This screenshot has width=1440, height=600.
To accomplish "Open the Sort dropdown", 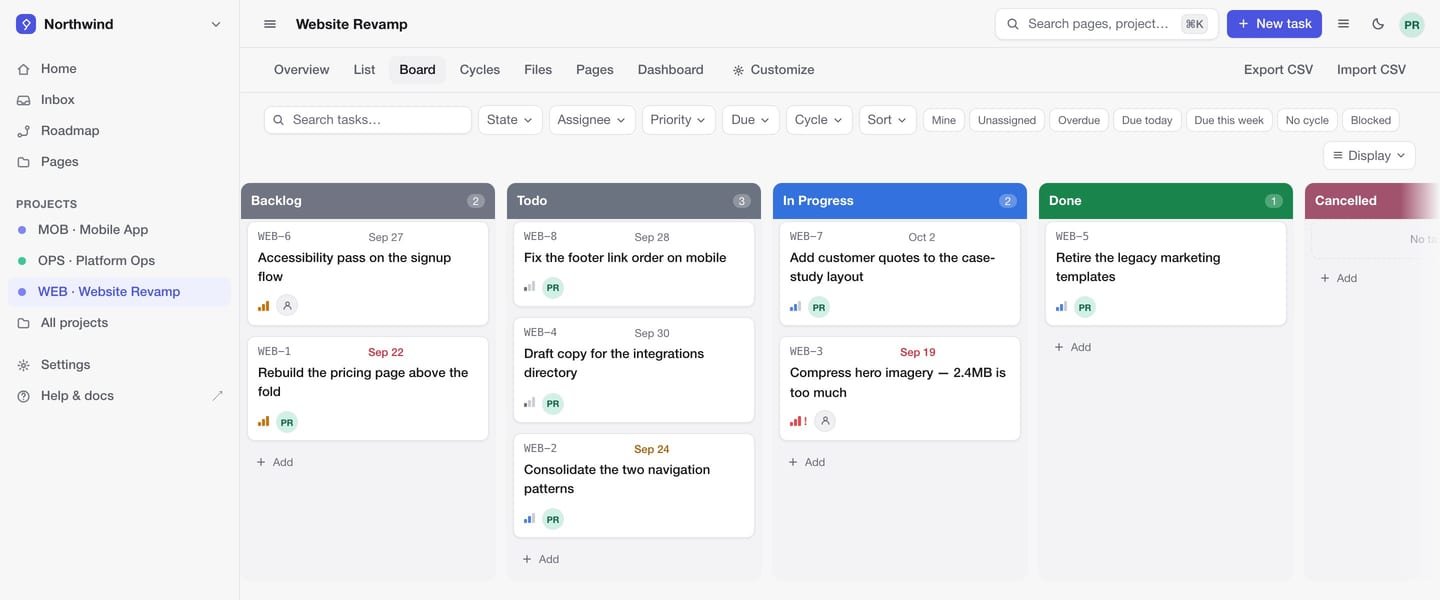I will pos(888,120).
